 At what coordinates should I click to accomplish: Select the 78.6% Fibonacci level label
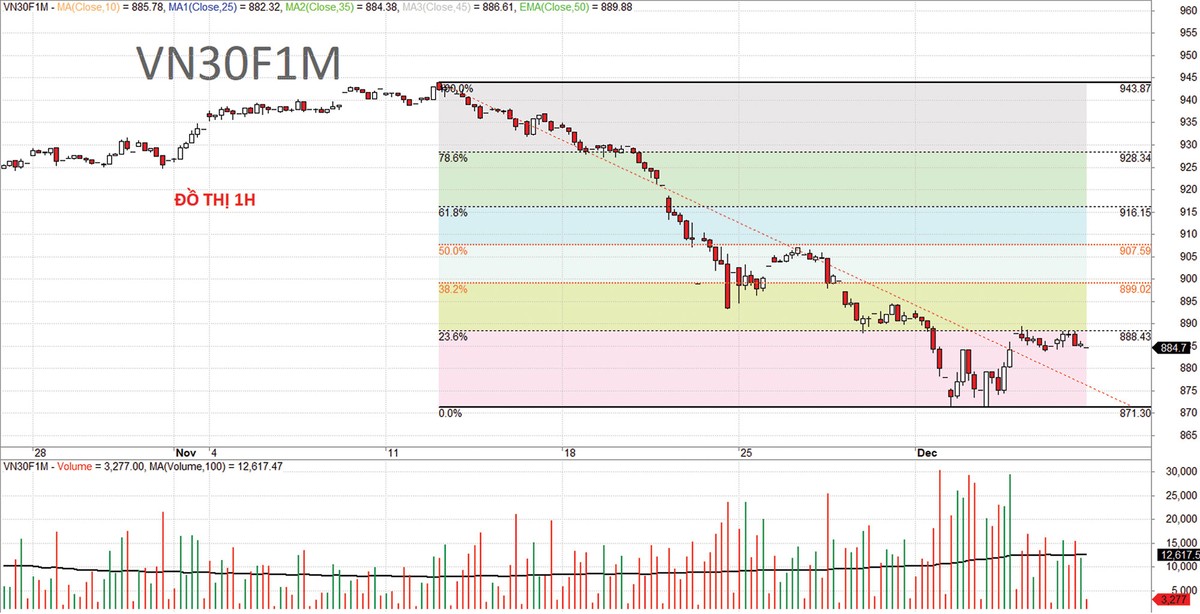453,158
